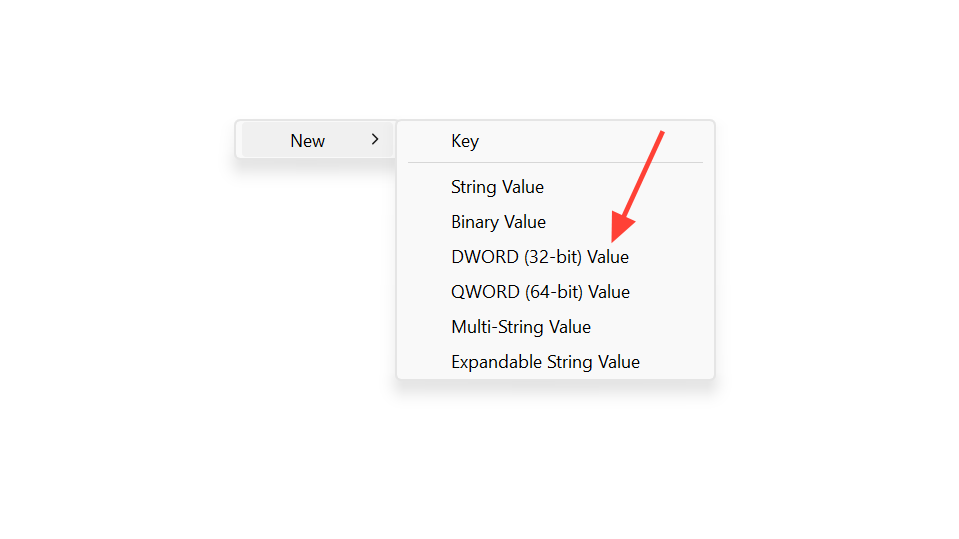Click empty white space below the submenu
Screen dimensions: 959x539
pos(555,460)
